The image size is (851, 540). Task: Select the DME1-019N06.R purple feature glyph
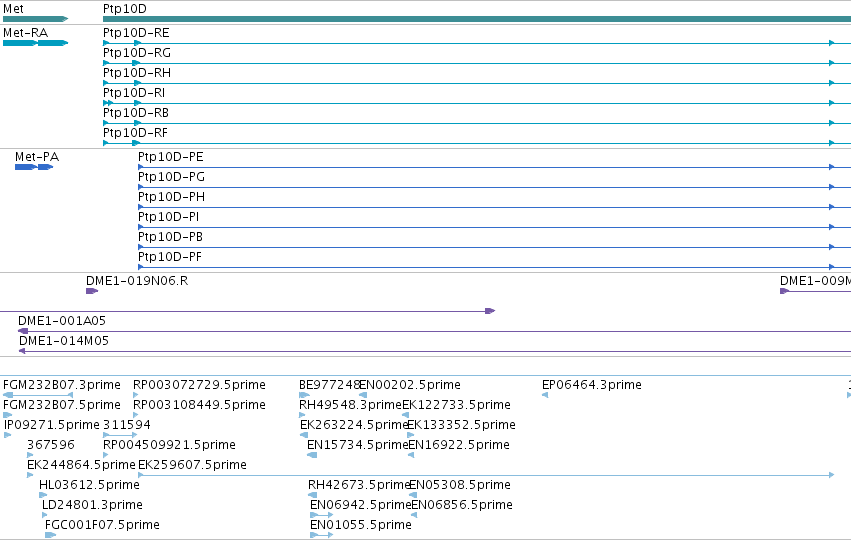[92, 291]
